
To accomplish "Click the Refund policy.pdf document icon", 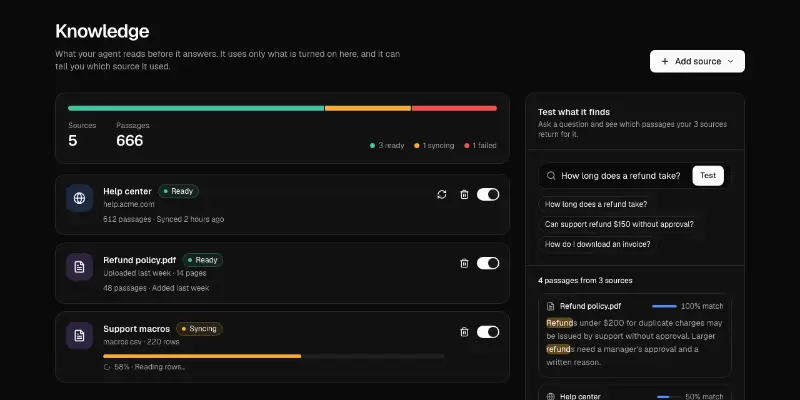I will click(x=80, y=267).
